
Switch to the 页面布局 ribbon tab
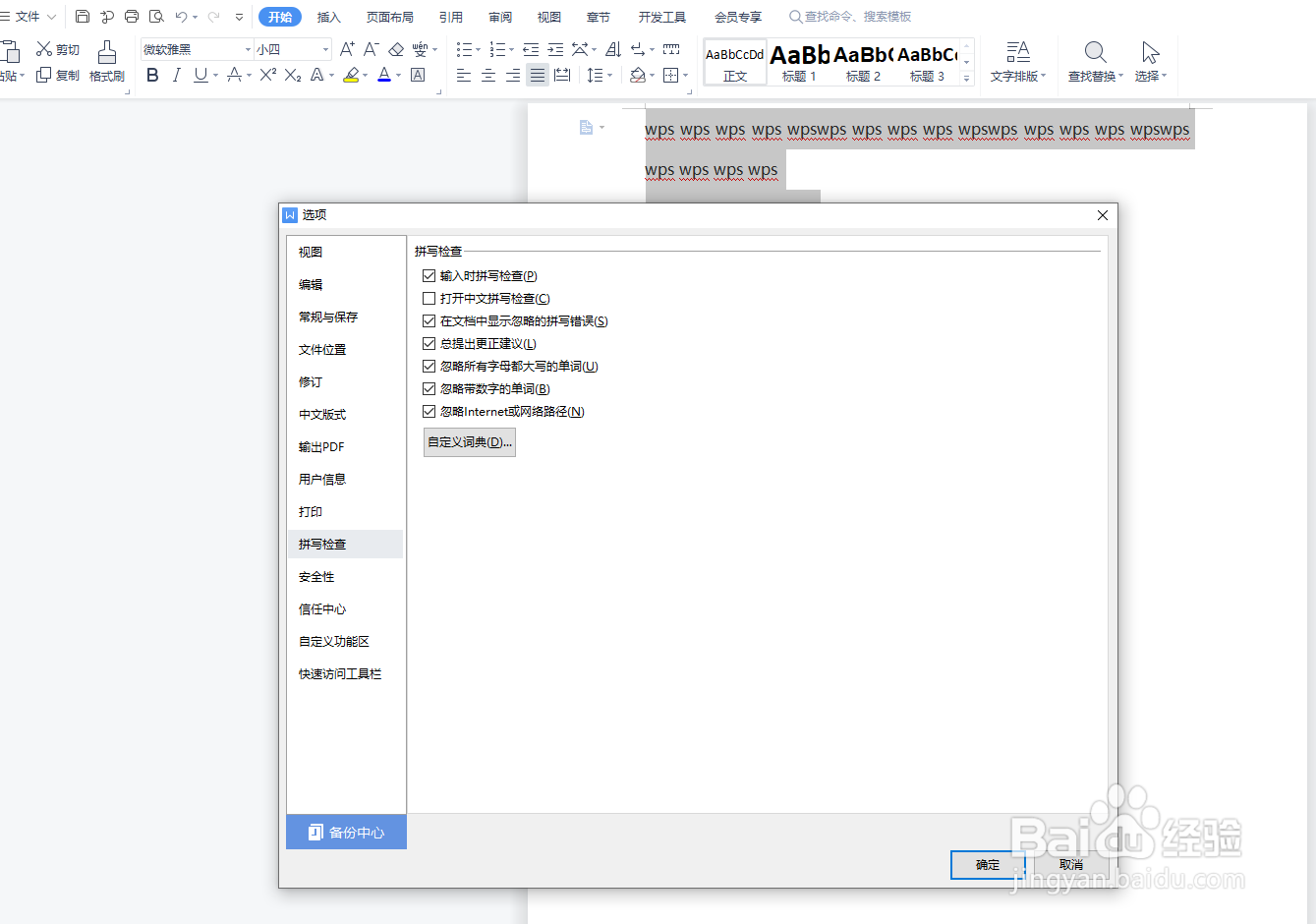389,17
